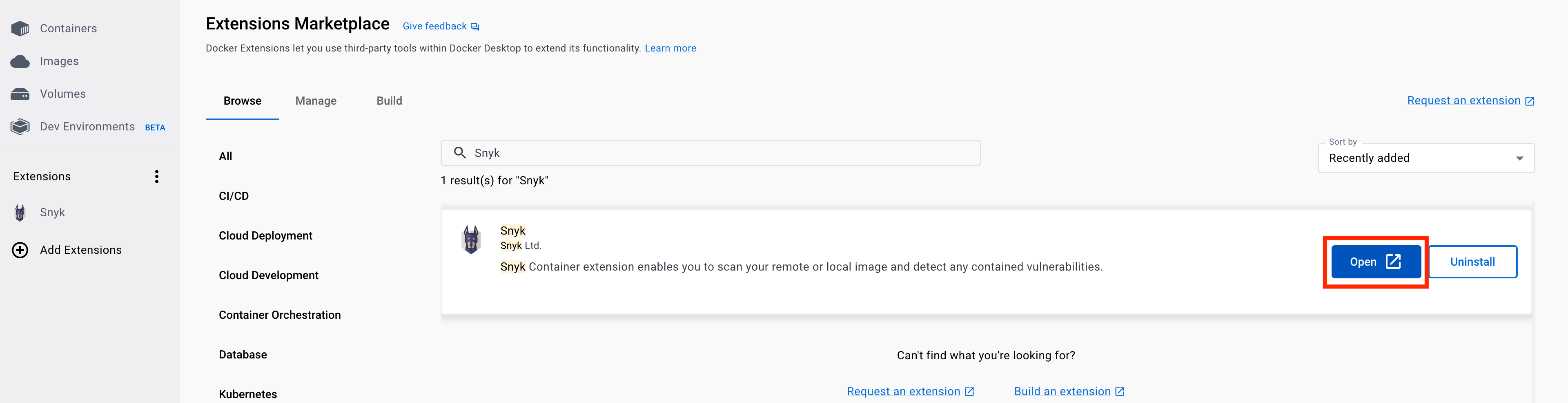Switch to the Browse tab
The image size is (1568, 403).
(242, 101)
